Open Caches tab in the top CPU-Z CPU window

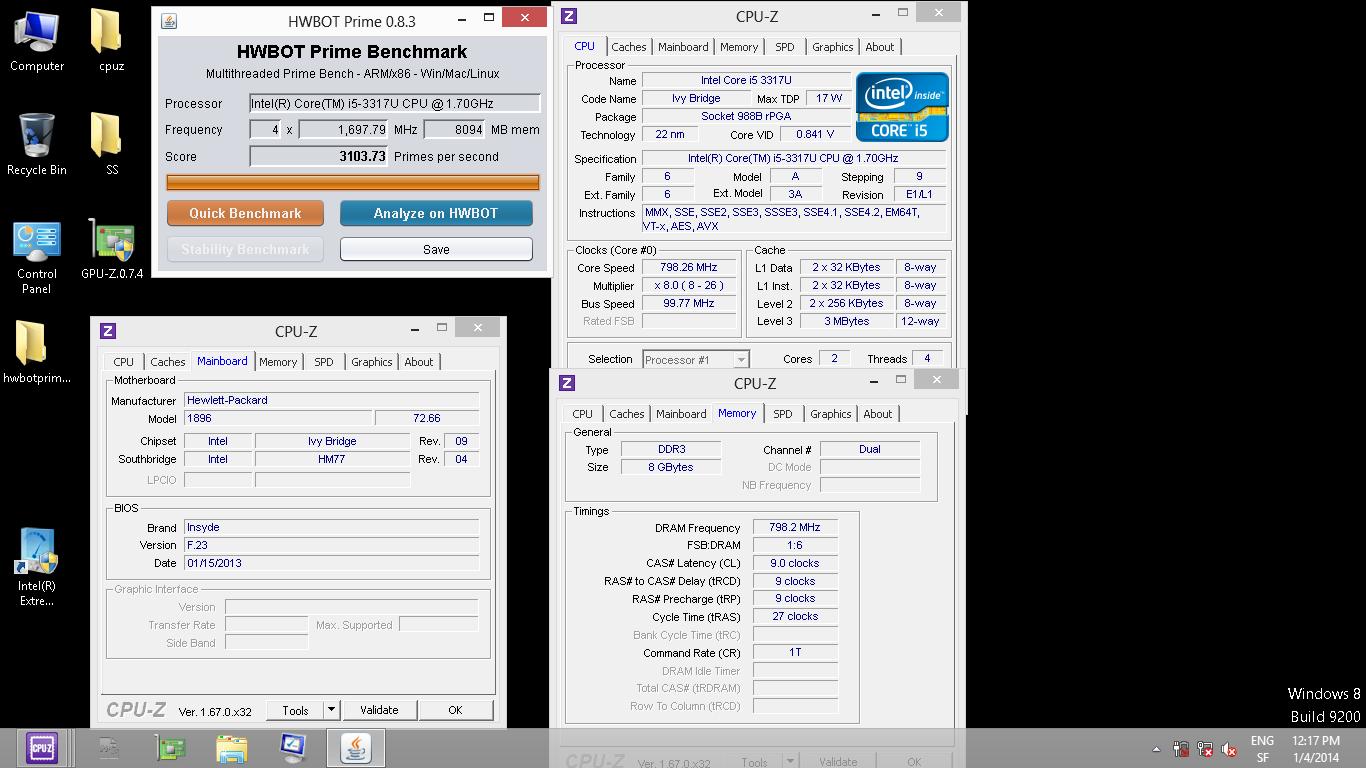click(629, 47)
